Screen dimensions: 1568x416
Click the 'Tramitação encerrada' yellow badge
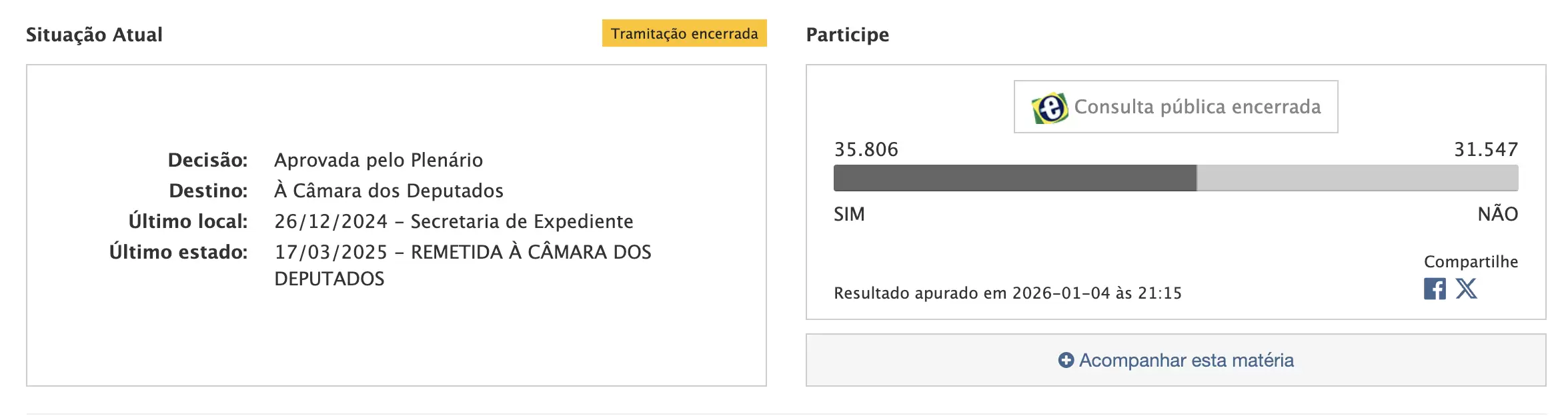click(684, 34)
